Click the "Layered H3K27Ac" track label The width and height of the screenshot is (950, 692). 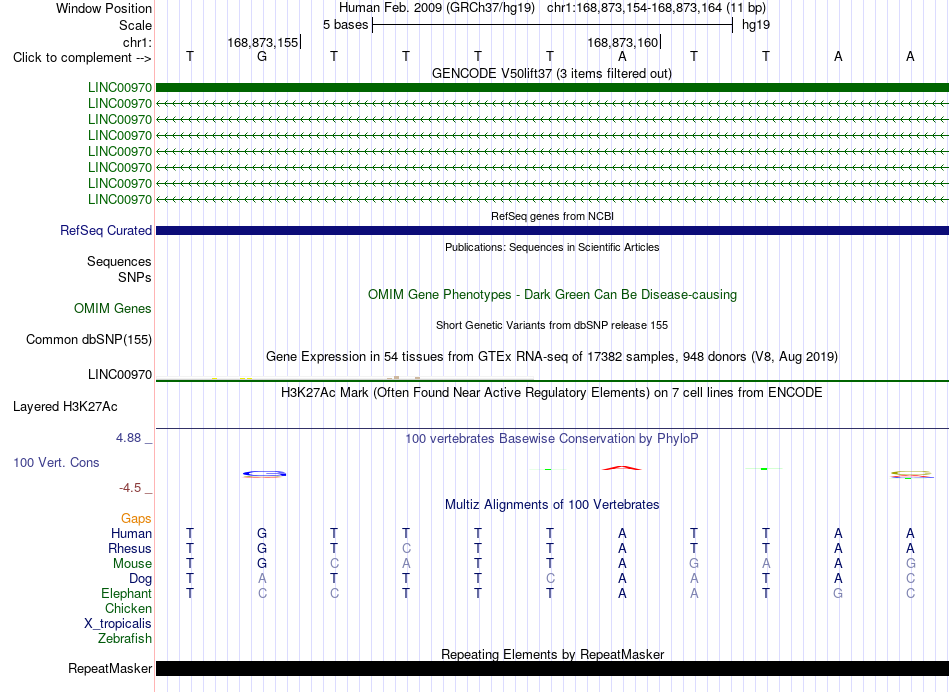point(65,407)
